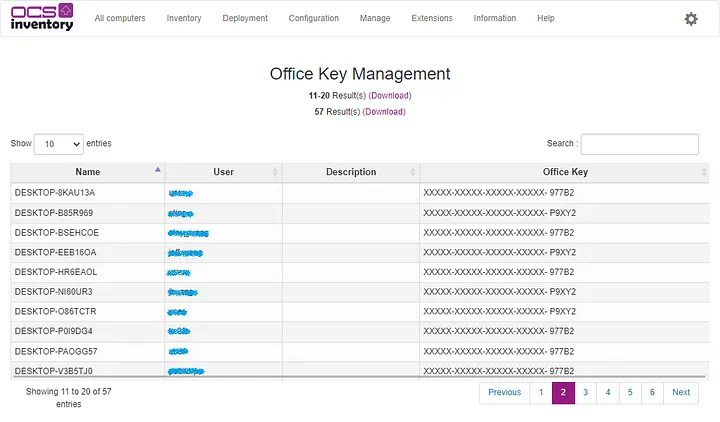Go to Next page
Viewport: 720px width, 422px height.
tap(681, 393)
